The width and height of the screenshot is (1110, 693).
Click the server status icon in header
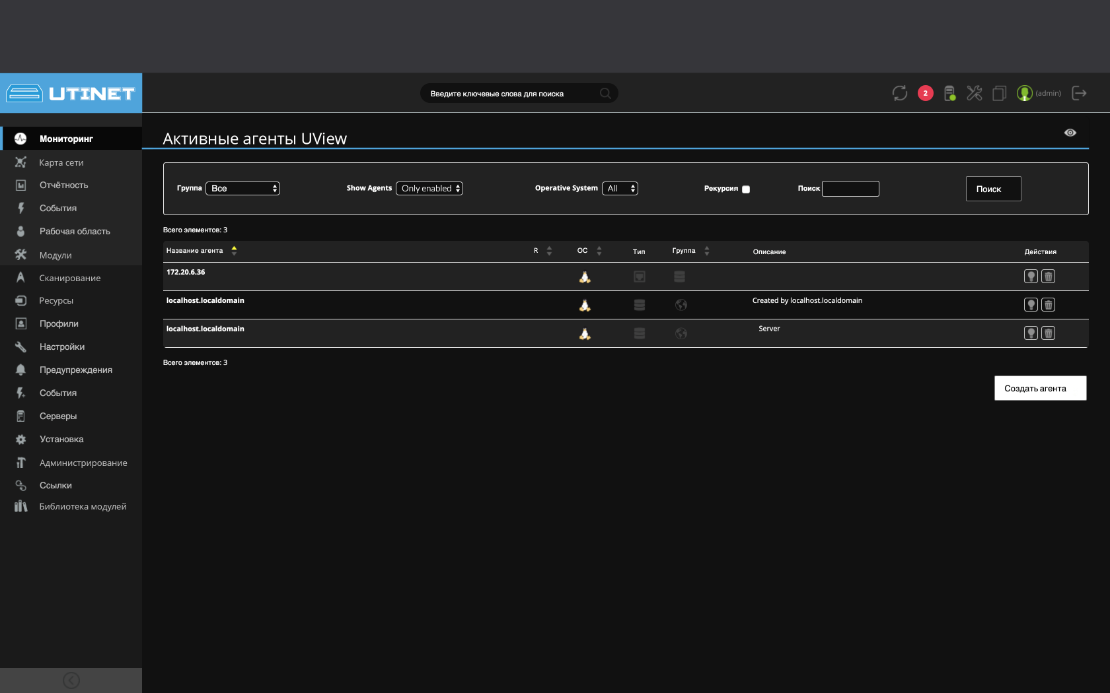(x=950, y=93)
